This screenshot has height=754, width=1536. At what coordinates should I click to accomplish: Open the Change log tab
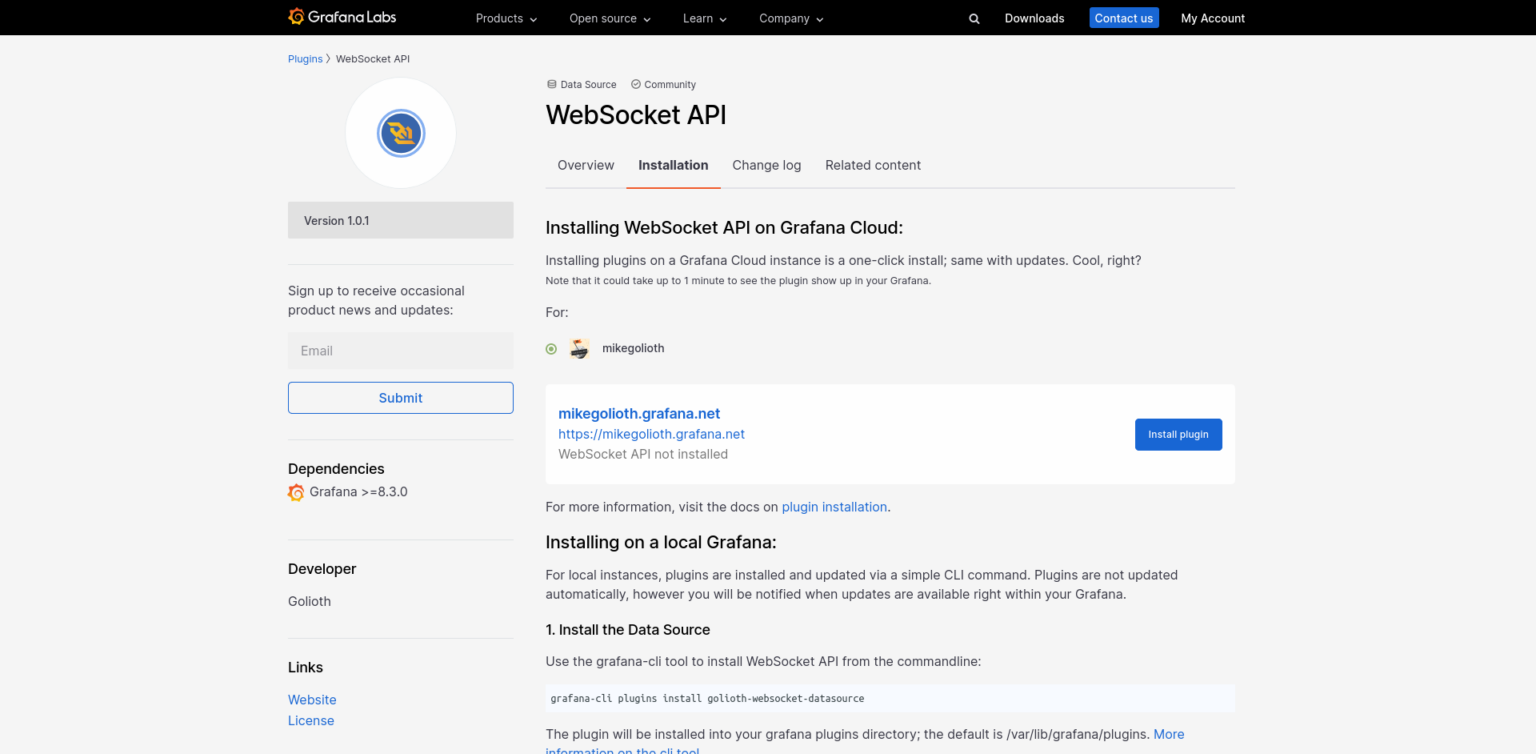766,165
